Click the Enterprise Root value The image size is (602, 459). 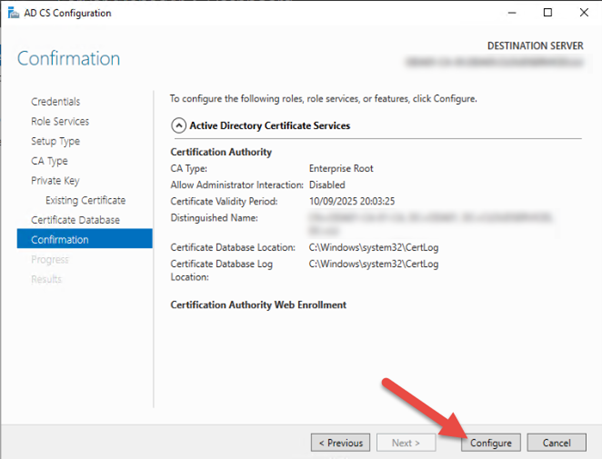pyautogui.click(x=341, y=168)
